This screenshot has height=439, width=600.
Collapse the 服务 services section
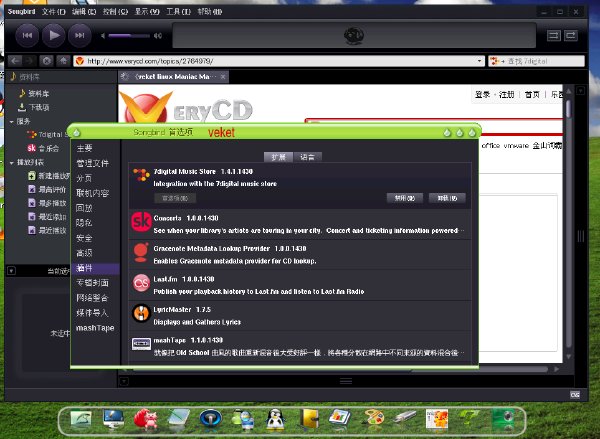coord(11,121)
